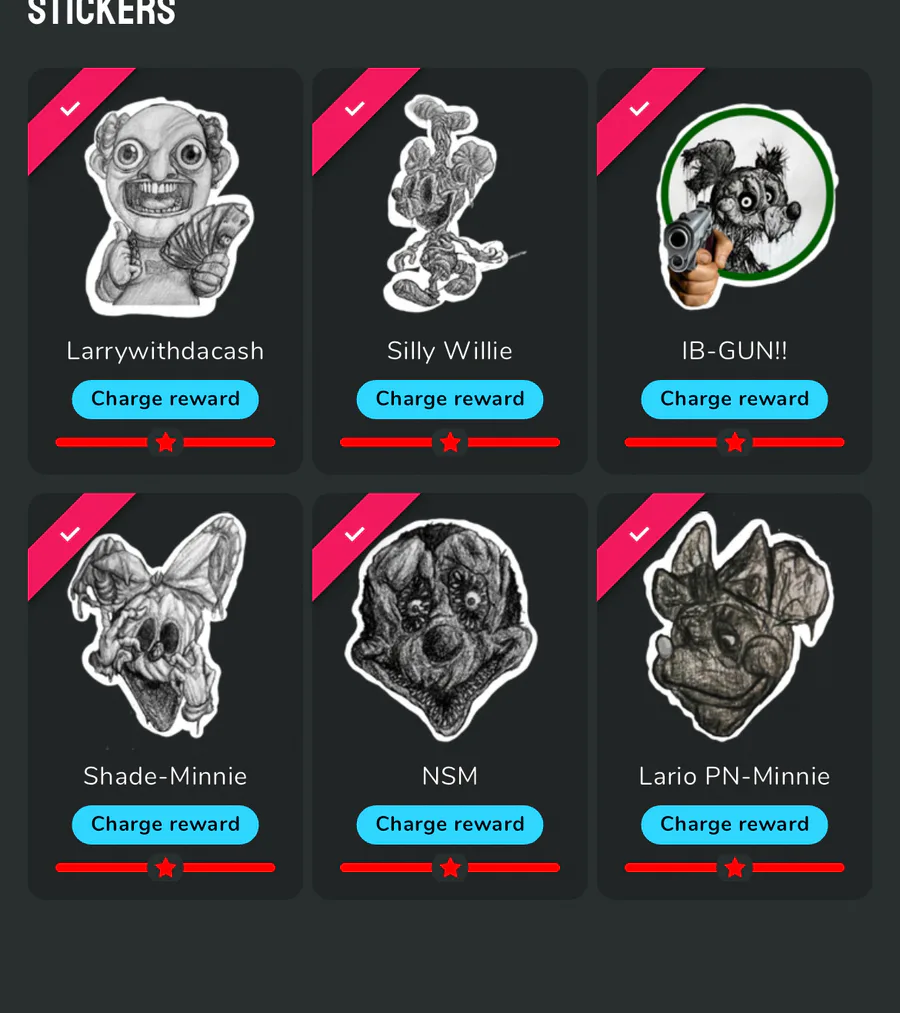The height and width of the screenshot is (1013, 900).
Task: Charge reward for Silly Willie sticker
Action: pyautogui.click(x=450, y=399)
